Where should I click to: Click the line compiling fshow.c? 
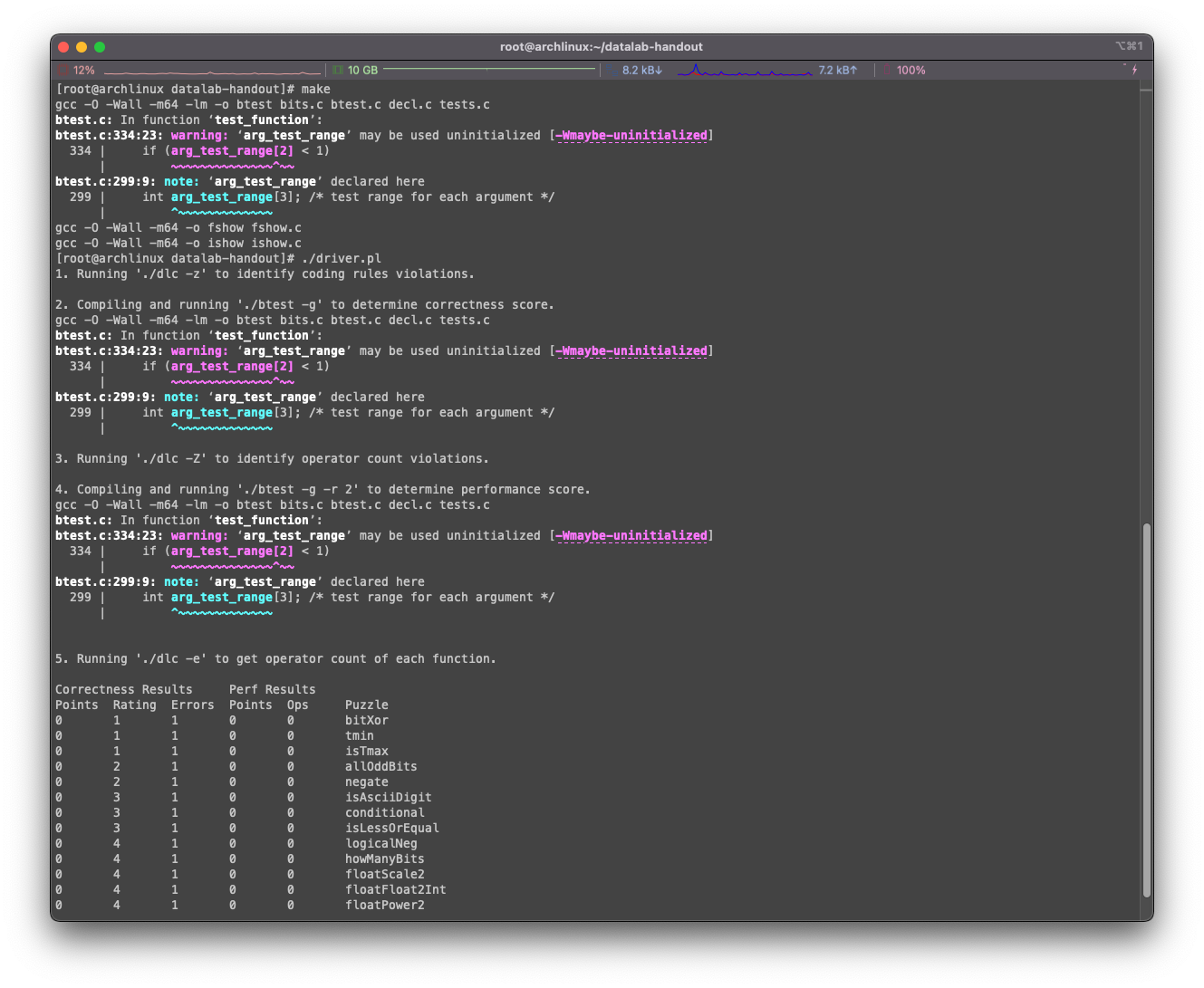pyautogui.click(x=178, y=227)
